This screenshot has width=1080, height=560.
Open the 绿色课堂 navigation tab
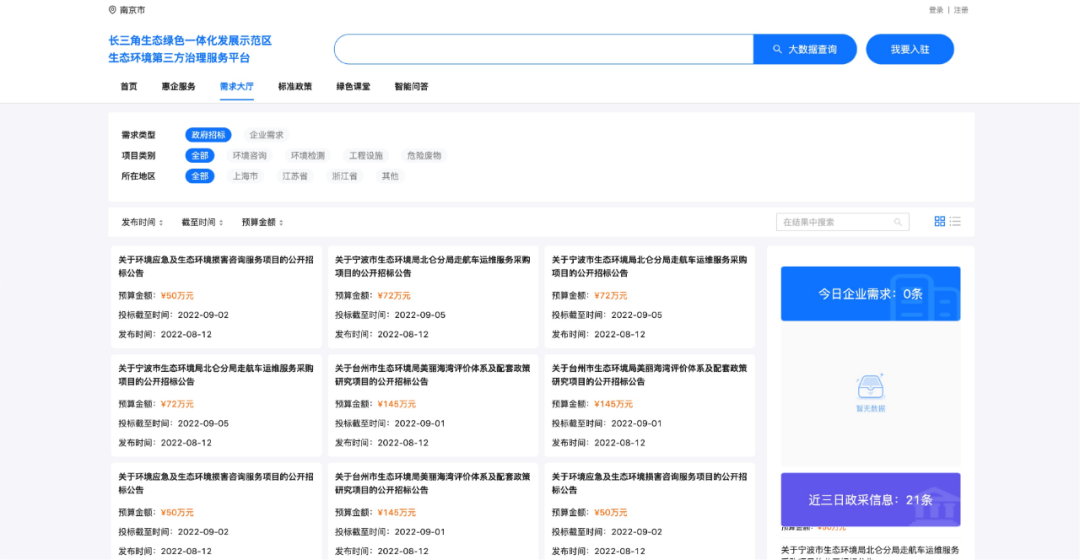(x=353, y=87)
